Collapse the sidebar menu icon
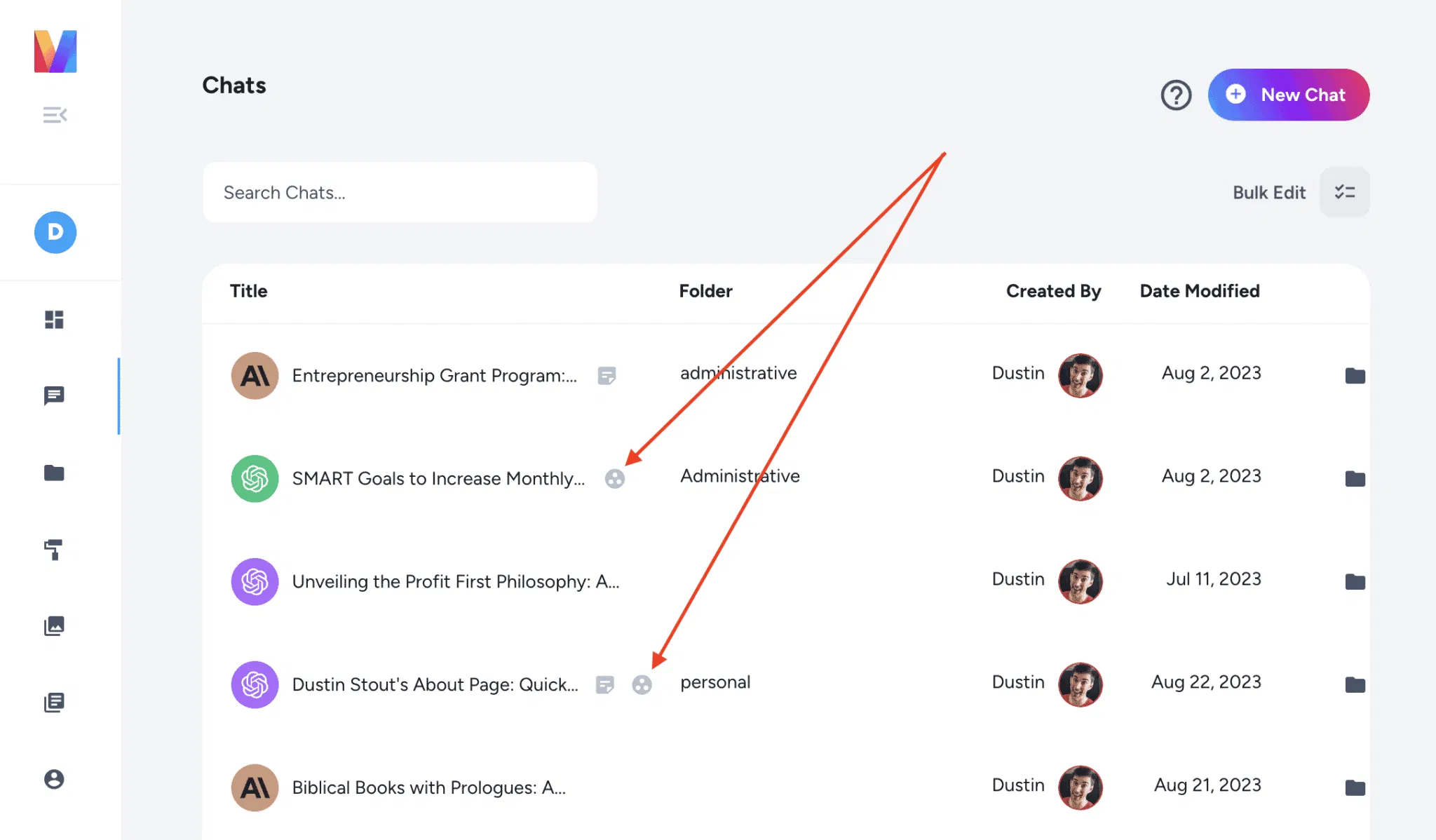This screenshot has height=840, width=1436. 55,115
